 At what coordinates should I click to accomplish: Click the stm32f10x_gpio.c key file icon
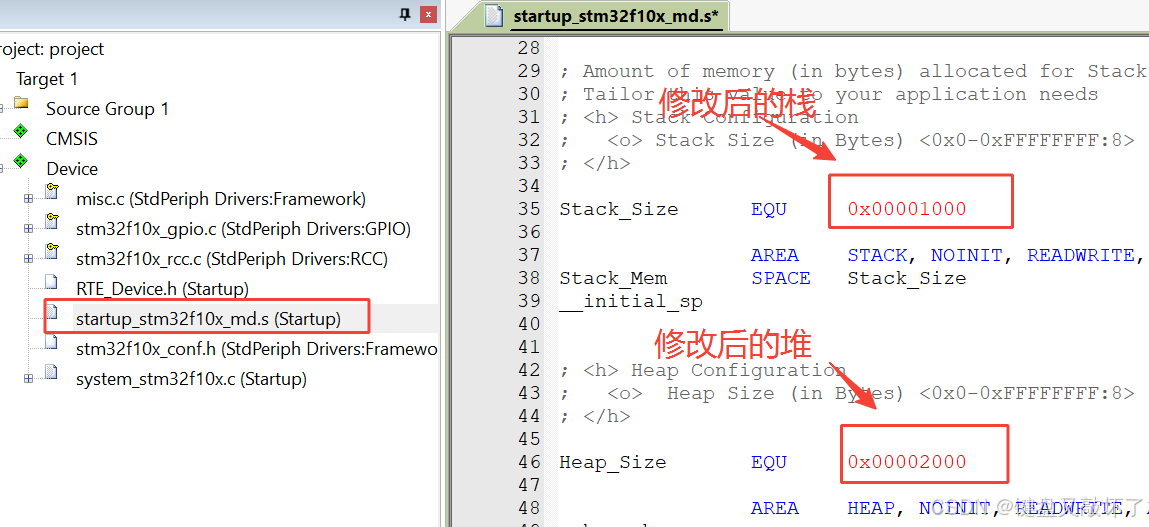point(51,222)
